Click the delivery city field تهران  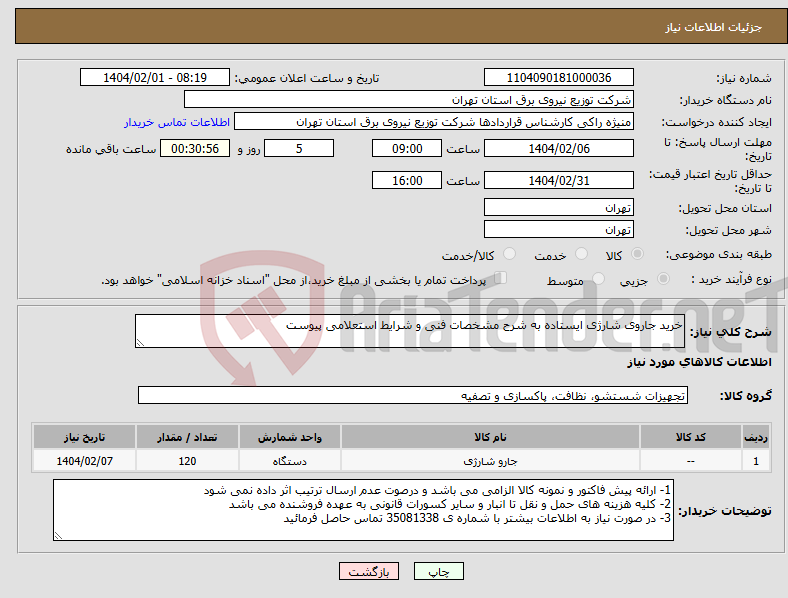click(x=558, y=229)
